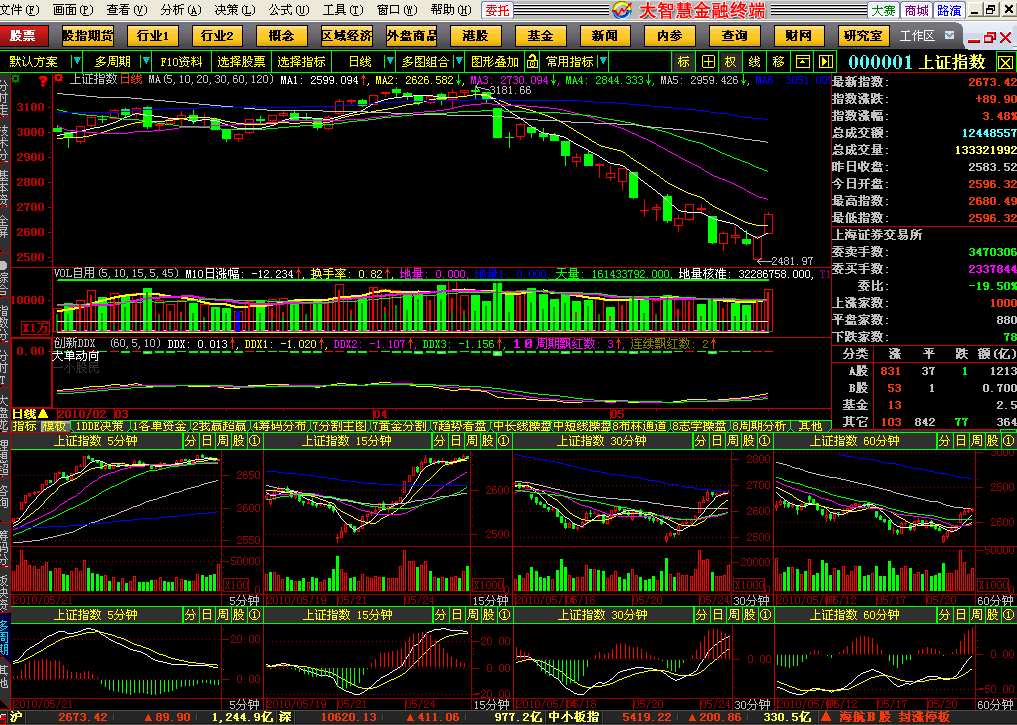Click the green settings icon at the chart corner
1017x725 pixels.
16,79
